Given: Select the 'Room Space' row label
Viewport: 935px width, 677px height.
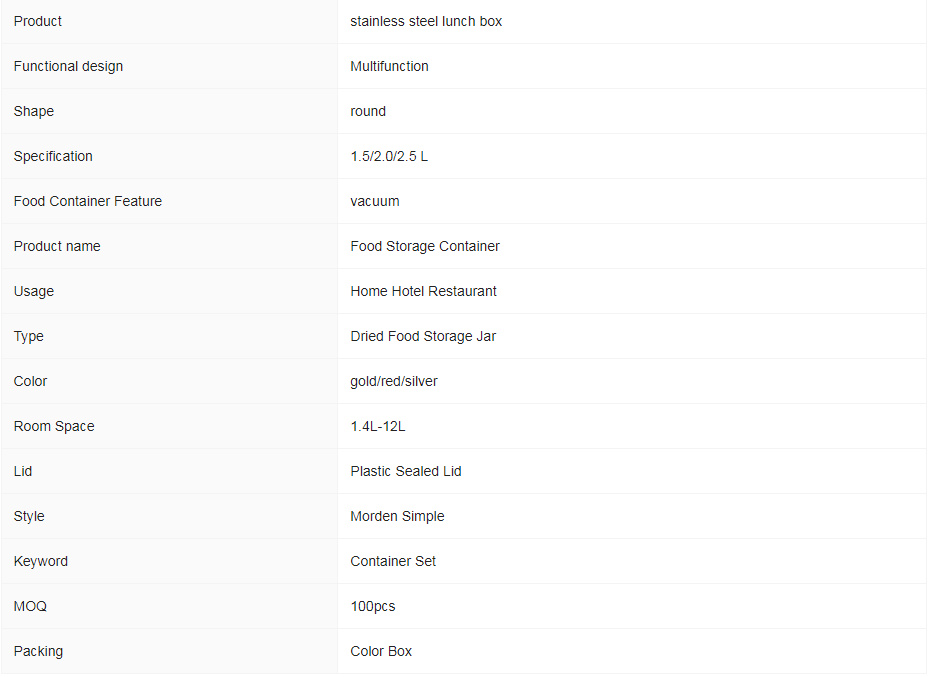Looking at the screenshot, I should tap(54, 426).
